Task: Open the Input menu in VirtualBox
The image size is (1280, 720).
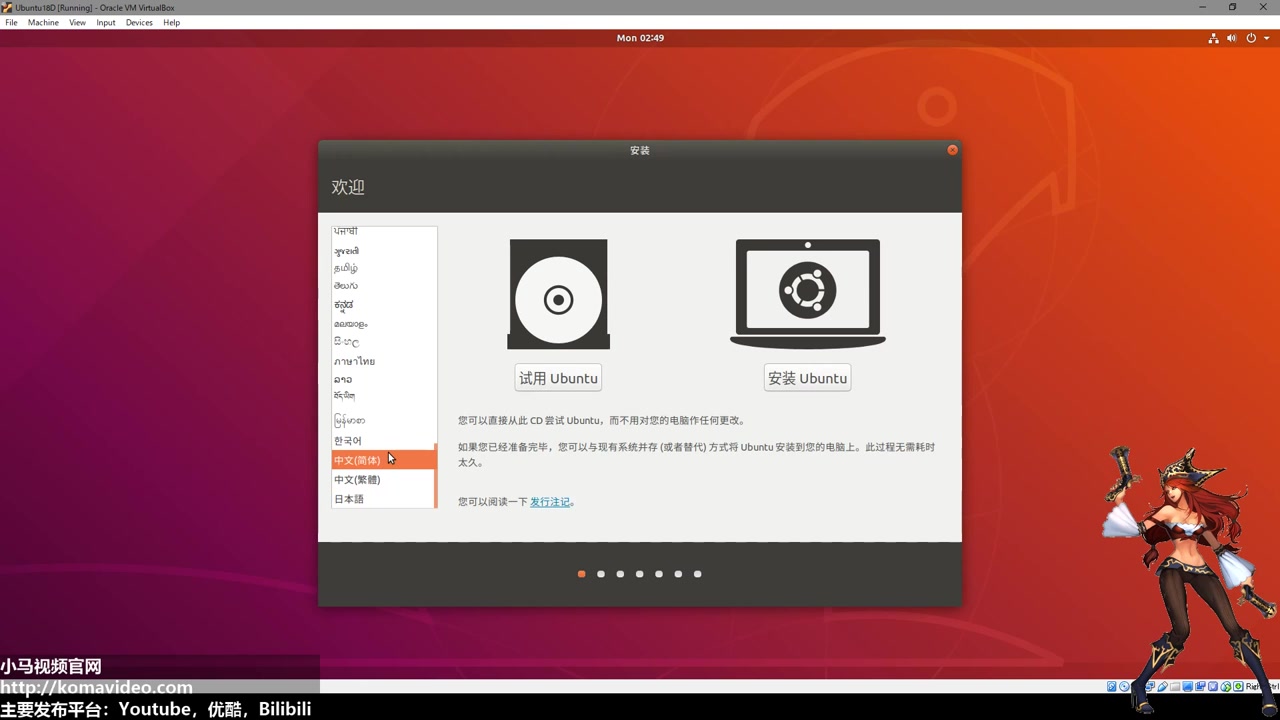Action: point(105,22)
